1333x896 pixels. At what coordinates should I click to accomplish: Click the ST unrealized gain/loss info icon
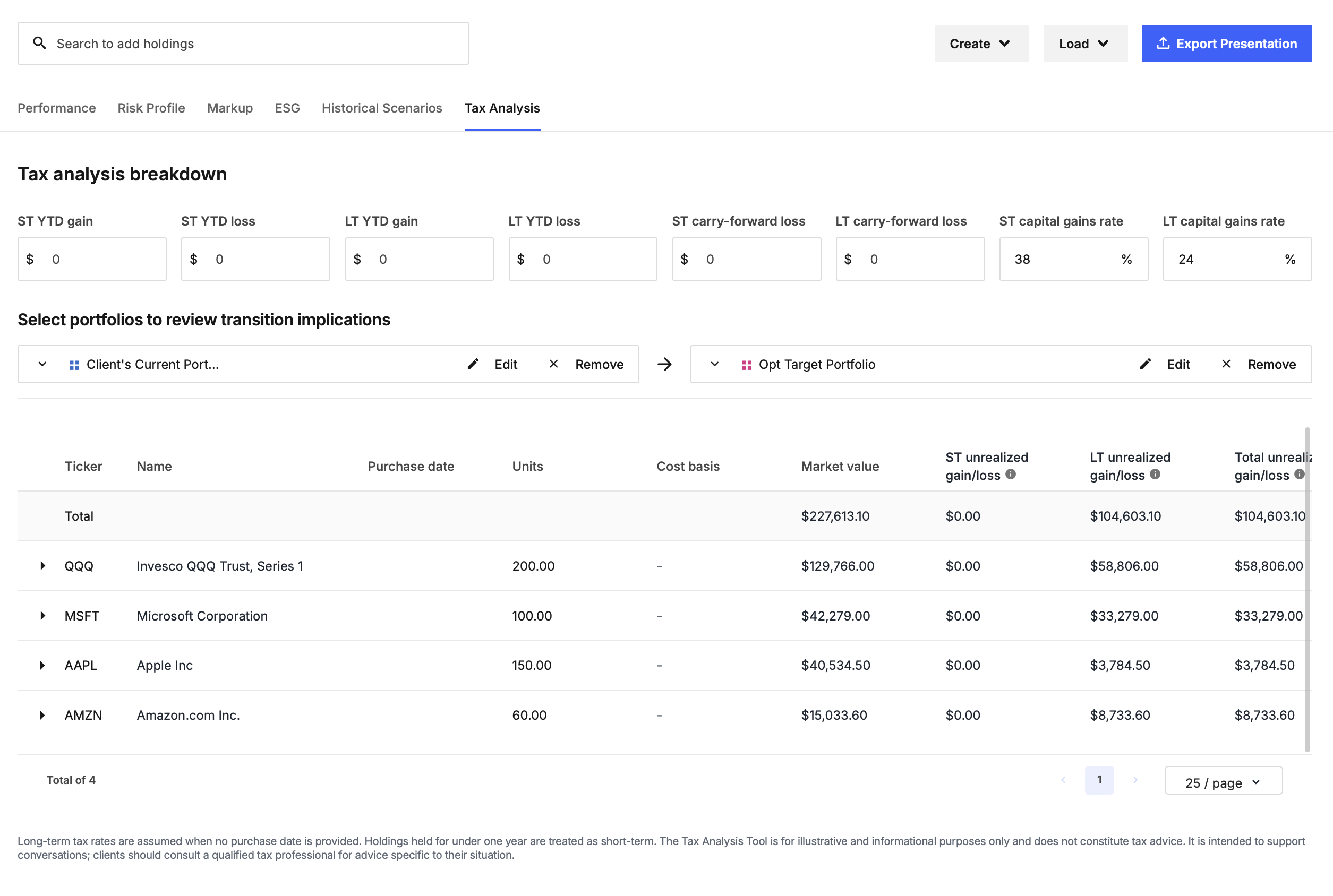[x=1011, y=475]
